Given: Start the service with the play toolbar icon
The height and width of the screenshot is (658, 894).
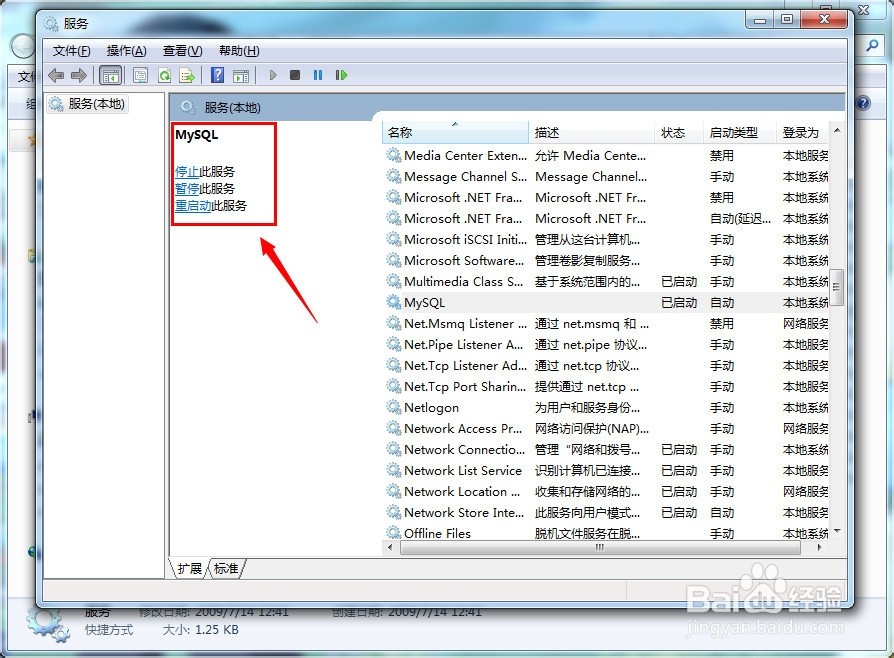Looking at the screenshot, I should pyautogui.click(x=273, y=75).
